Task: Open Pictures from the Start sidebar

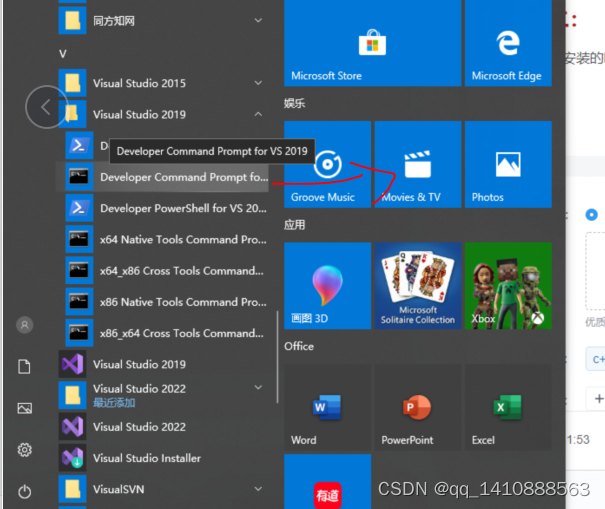Action: pyautogui.click(x=25, y=408)
